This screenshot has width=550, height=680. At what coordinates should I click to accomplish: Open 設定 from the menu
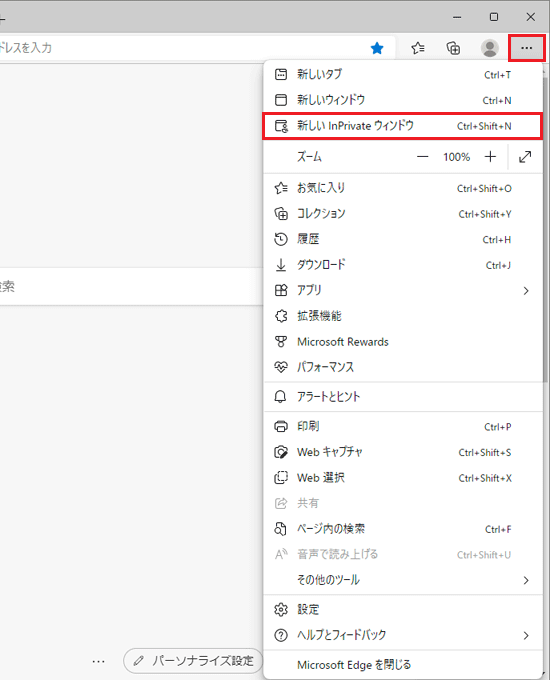coord(403,610)
